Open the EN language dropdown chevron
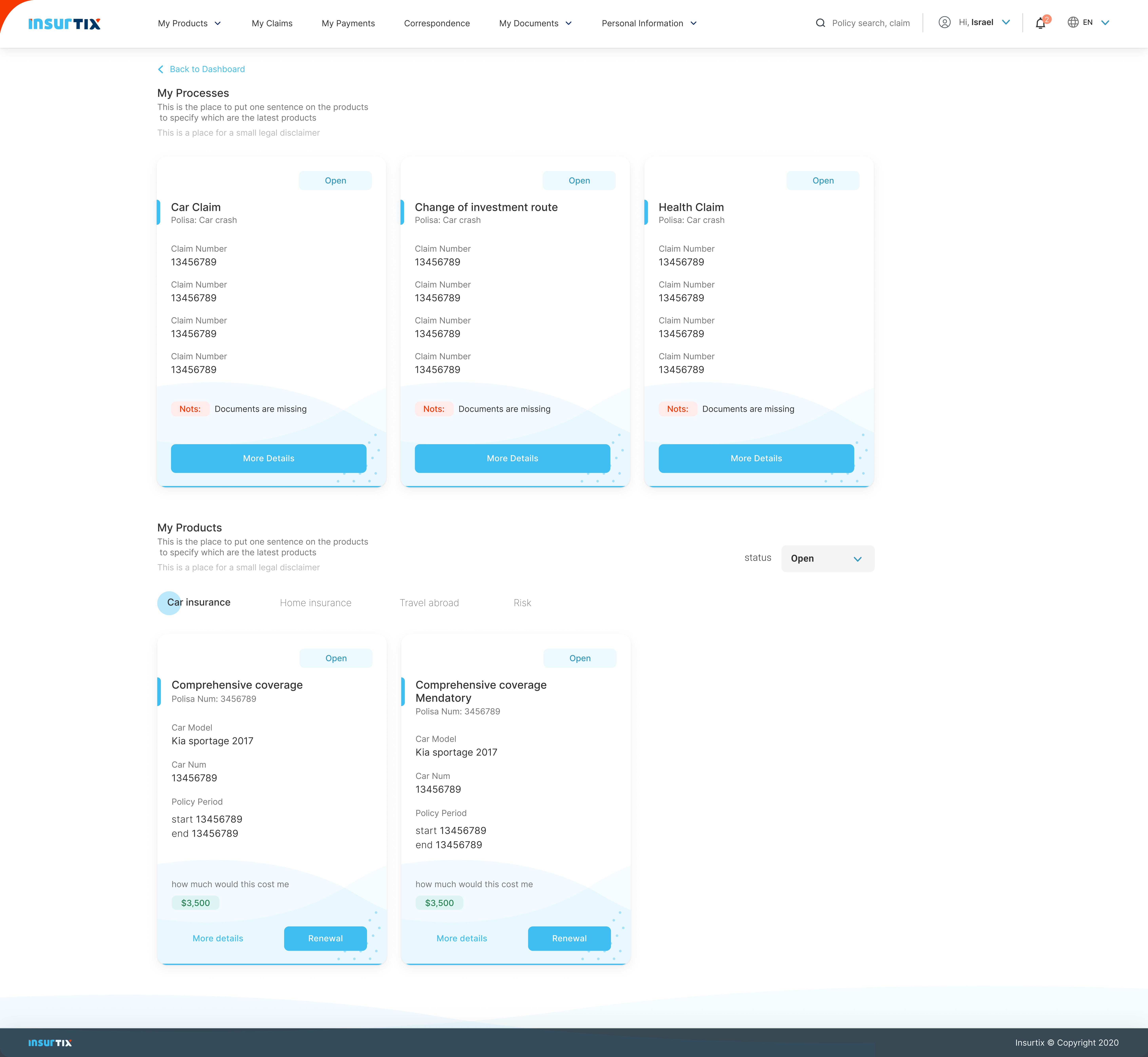Image resolution: width=1148 pixels, height=1057 pixels. coord(1105,23)
